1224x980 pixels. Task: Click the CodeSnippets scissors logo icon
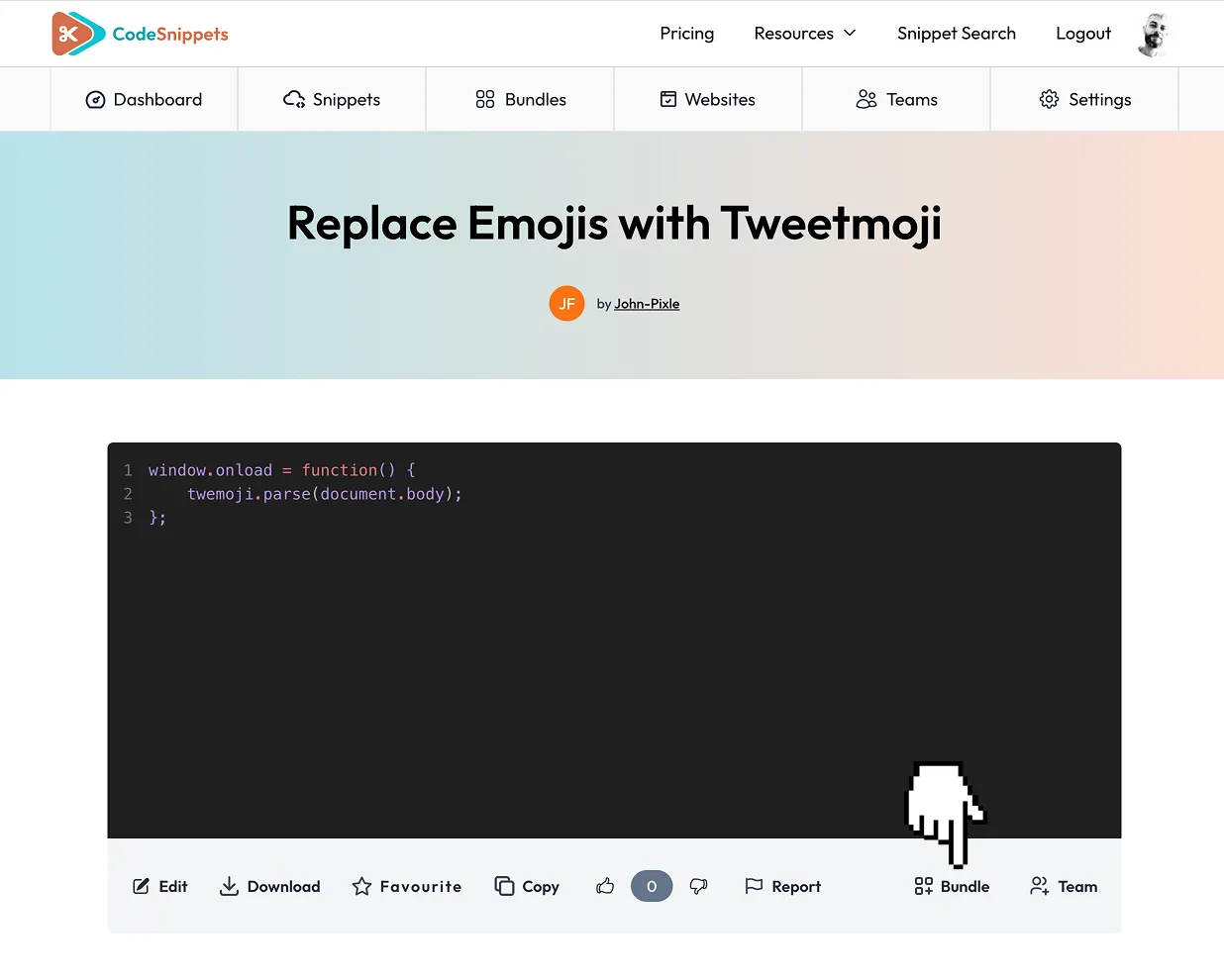pyautogui.click(x=78, y=34)
